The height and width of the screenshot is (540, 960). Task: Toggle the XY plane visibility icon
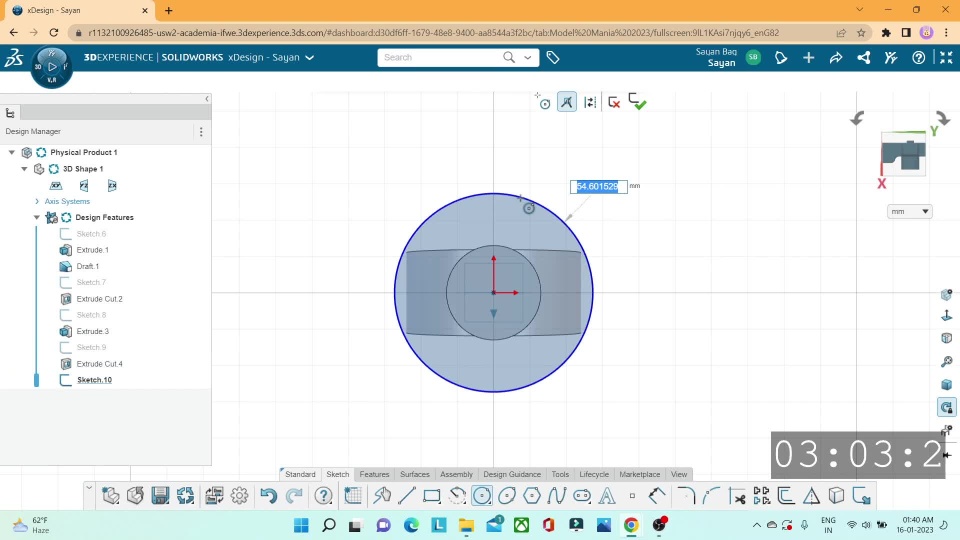pyautogui.click(x=56, y=185)
